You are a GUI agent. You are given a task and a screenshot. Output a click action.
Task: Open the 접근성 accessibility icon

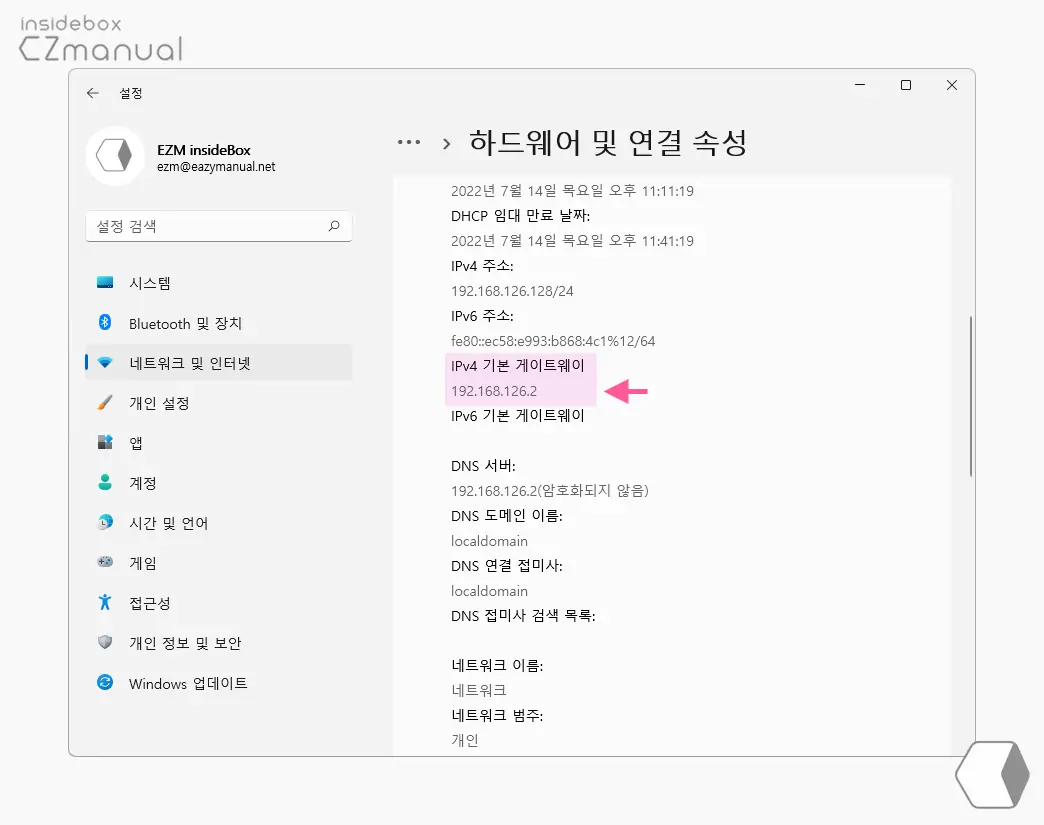(105, 603)
